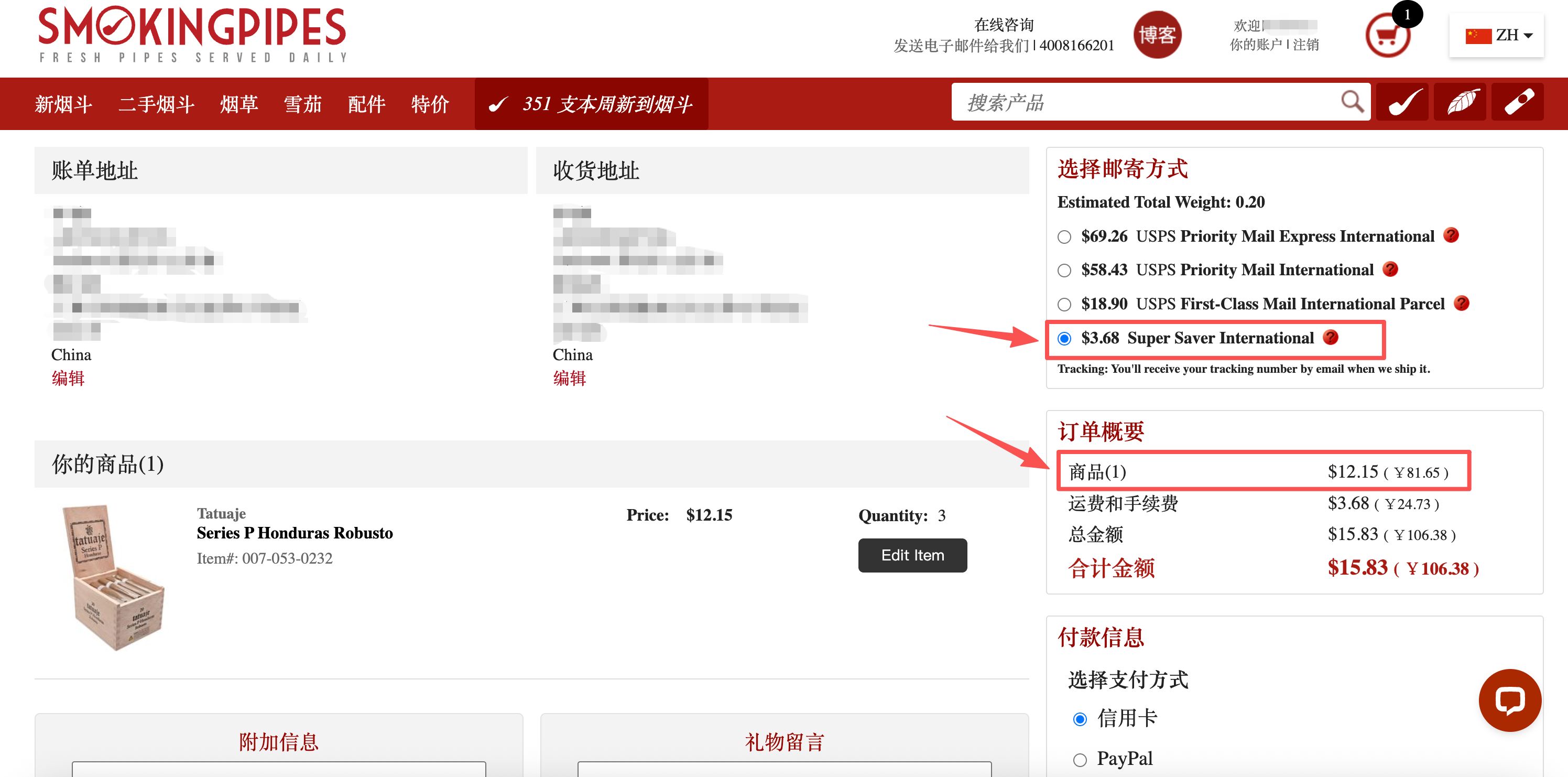Click the 在线咨询 text
Viewport: 1568px width, 777px height.
pyautogui.click(x=1003, y=24)
